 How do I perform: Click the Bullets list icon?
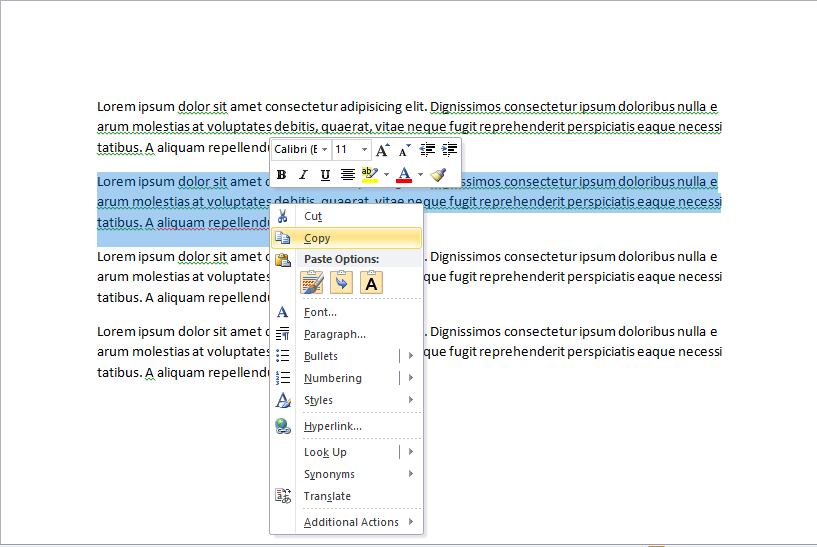pyautogui.click(x=282, y=355)
